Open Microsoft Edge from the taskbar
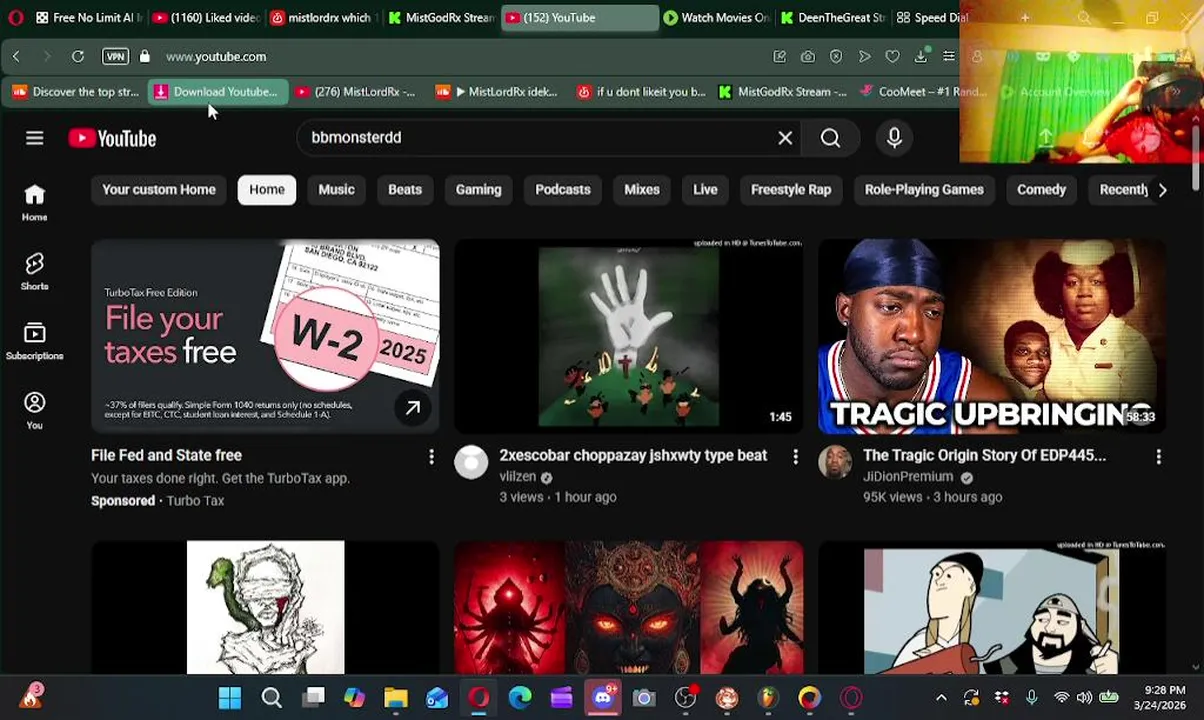This screenshot has width=1204, height=720. click(x=520, y=698)
